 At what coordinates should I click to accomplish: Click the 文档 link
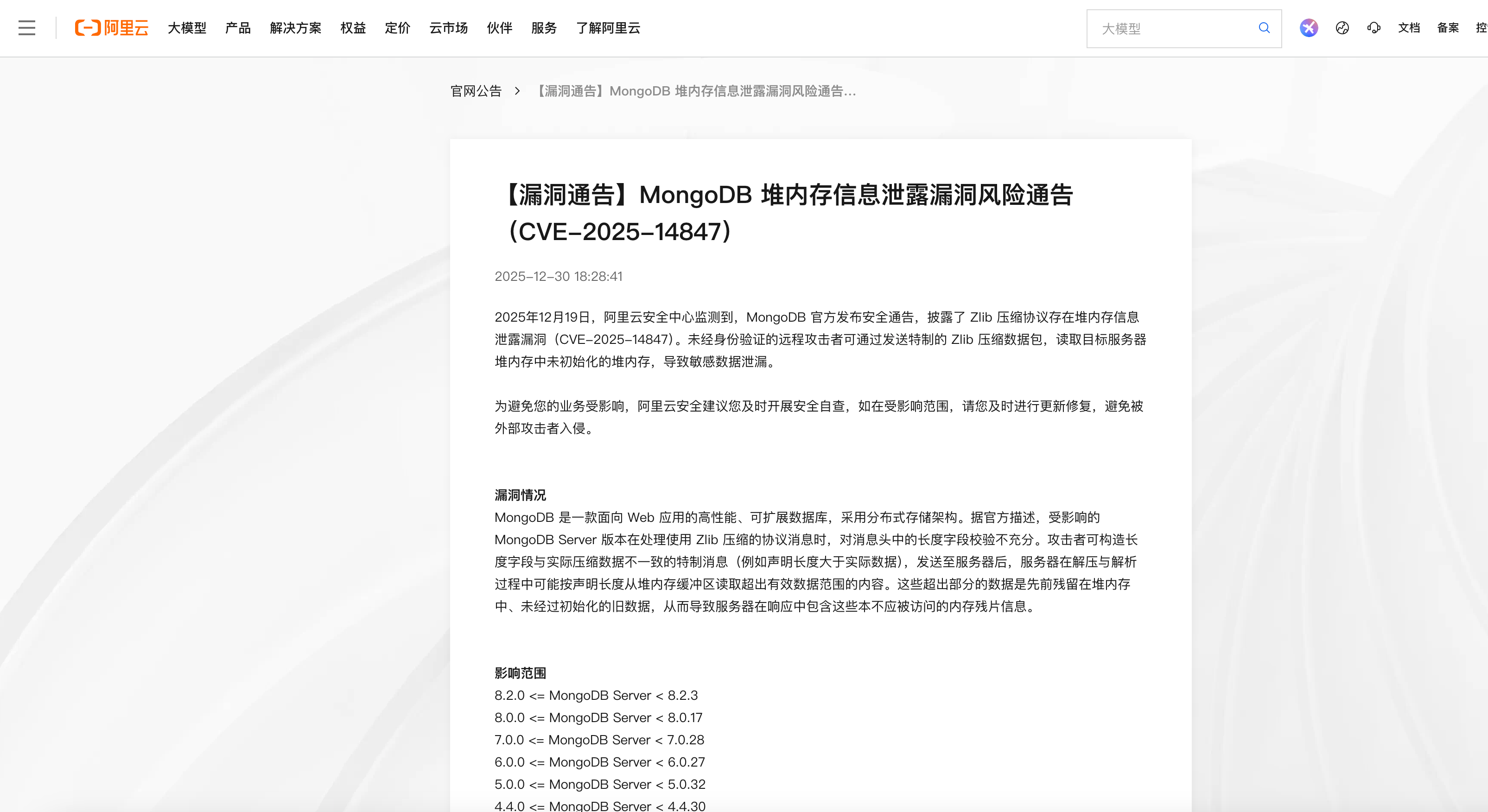pyautogui.click(x=1408, y=28)
